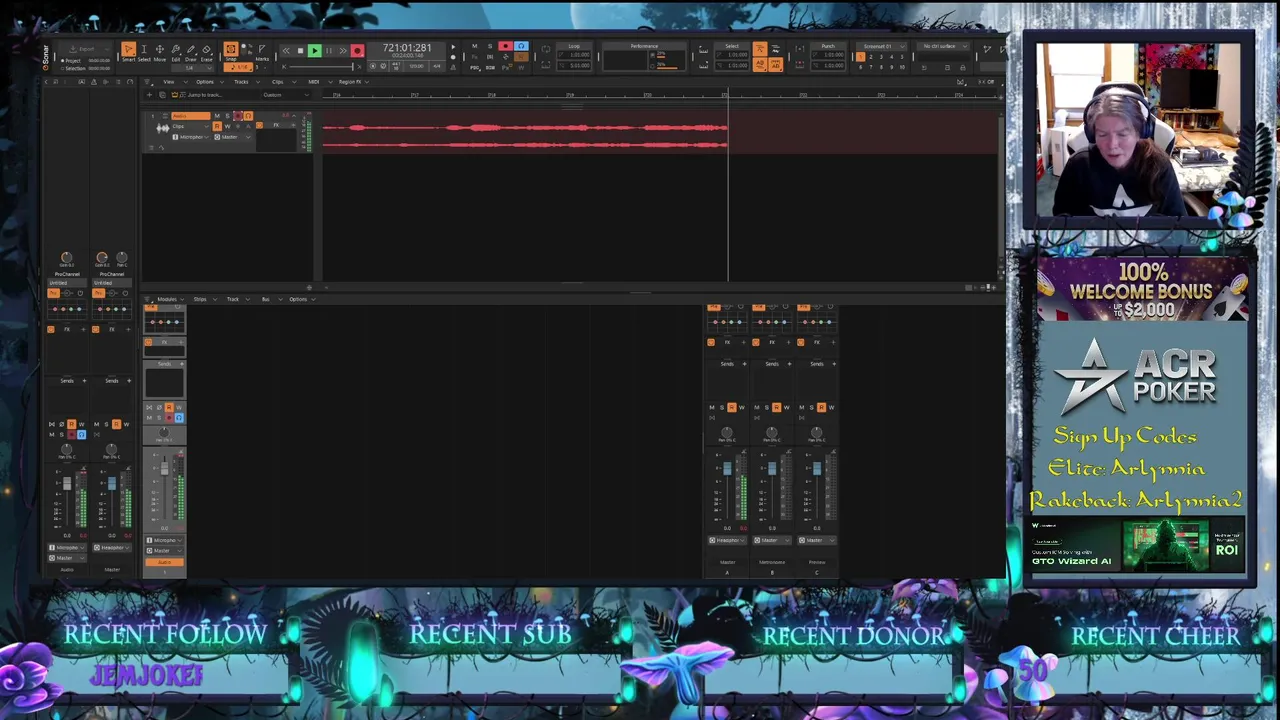Choose the Edit tool

pos(175,51)
